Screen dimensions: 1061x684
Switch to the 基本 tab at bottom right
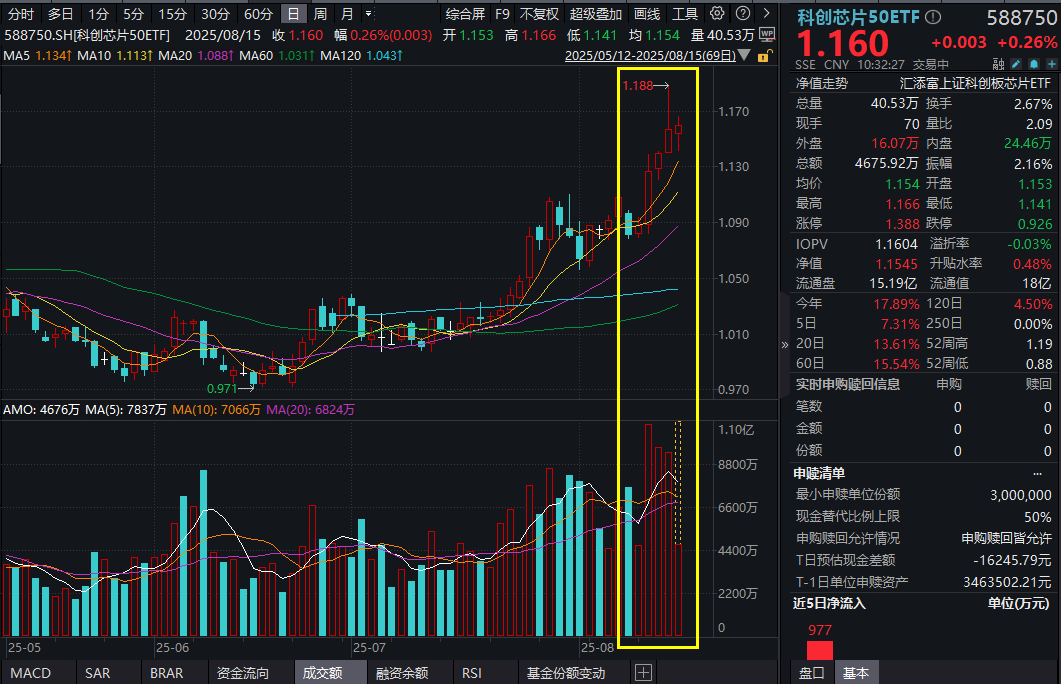pyautogui.click(x=857, y=673)
